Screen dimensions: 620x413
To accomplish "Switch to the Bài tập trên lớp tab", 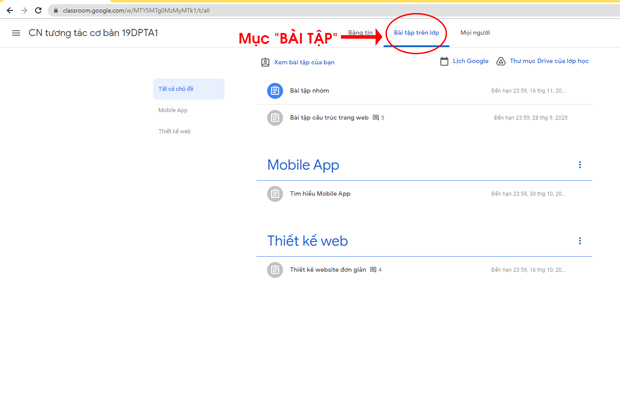I will [416, 33].
